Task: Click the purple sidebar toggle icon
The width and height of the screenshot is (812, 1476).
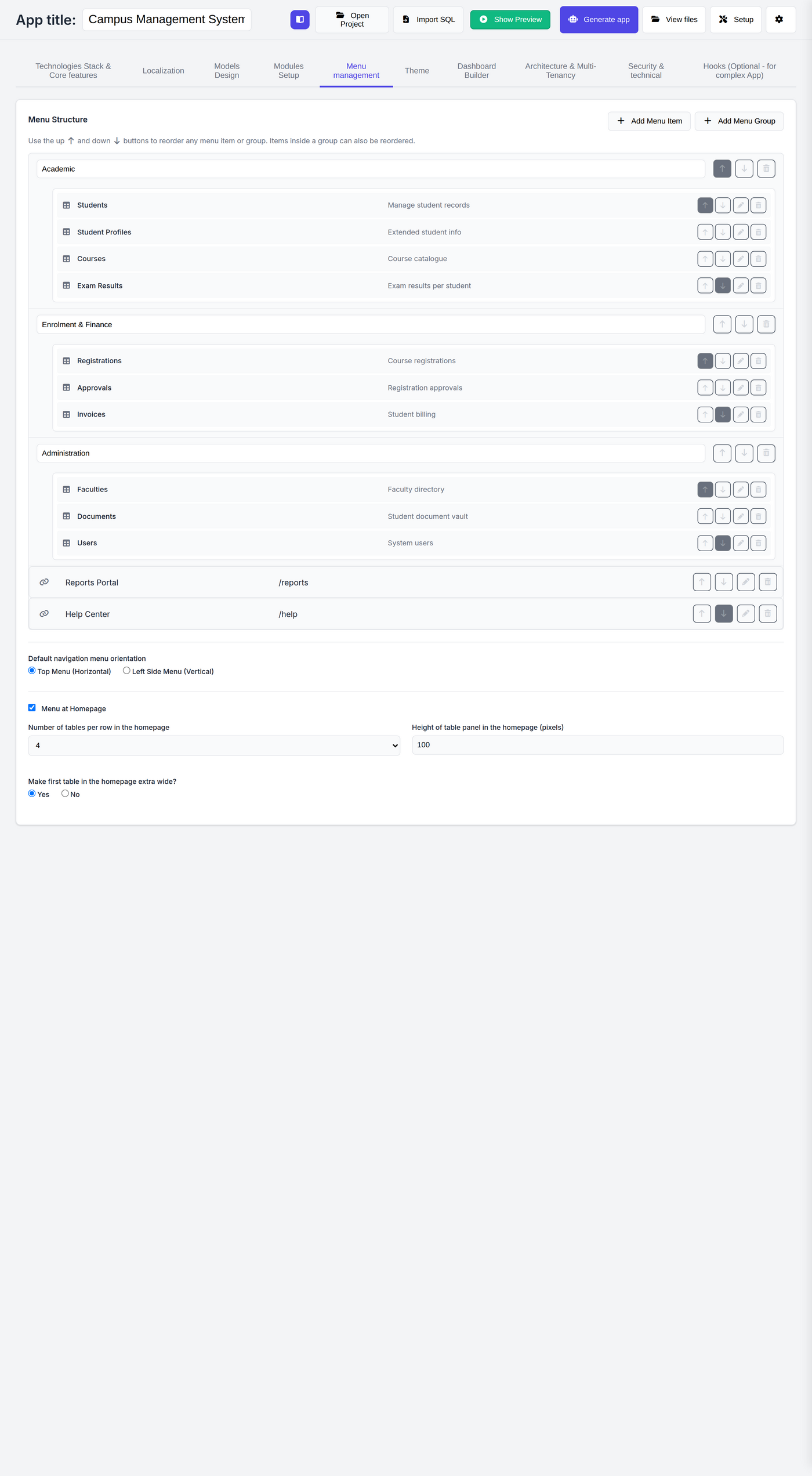Action: (300, 19)
